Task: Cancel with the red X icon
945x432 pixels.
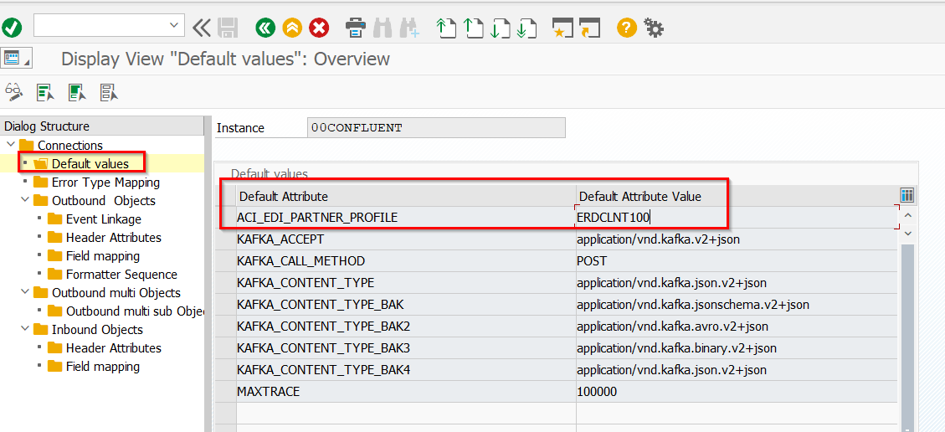Action: click(319, 27)
